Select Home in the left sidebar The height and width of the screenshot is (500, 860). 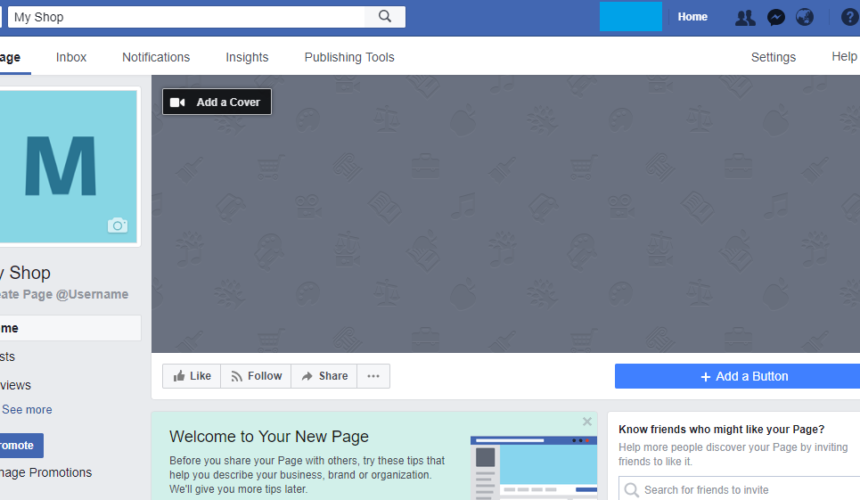(x=70, y=328)
